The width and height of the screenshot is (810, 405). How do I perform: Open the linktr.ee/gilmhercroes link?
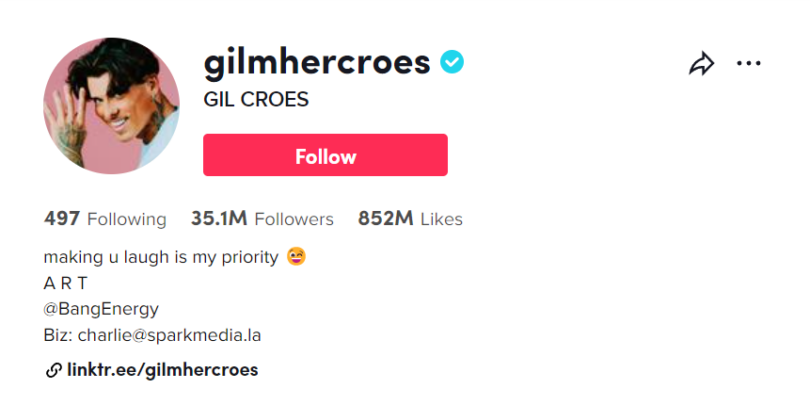click(163, 370)
